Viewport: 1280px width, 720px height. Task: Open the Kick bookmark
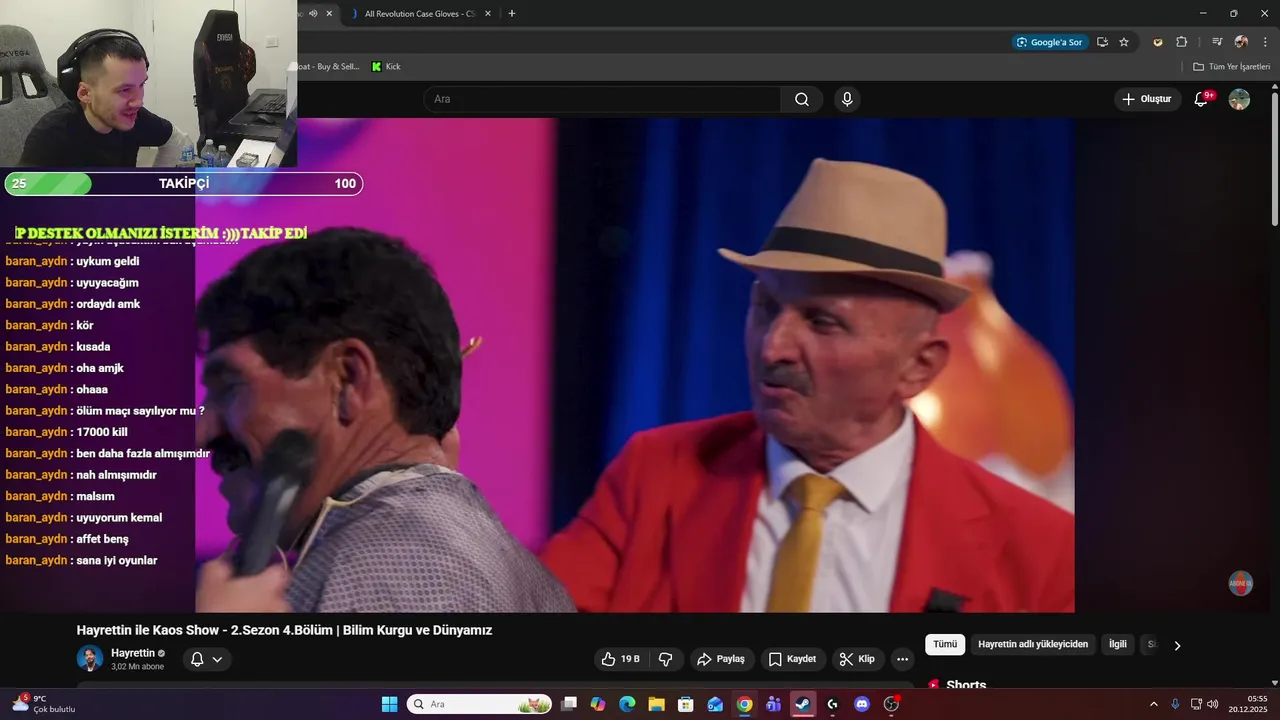(386, 67)
